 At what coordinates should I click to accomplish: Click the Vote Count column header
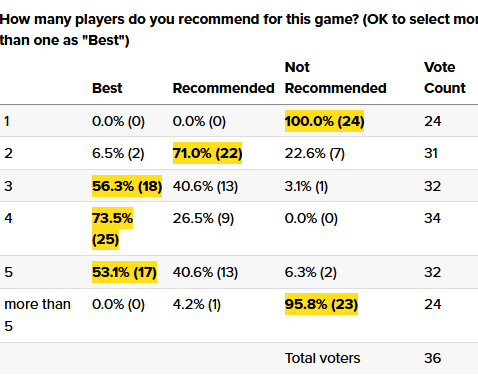[445, 78]
